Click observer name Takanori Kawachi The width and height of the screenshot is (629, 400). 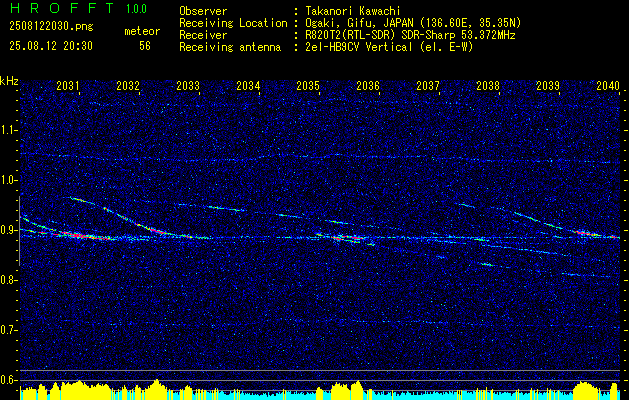(x=353, y=11)
